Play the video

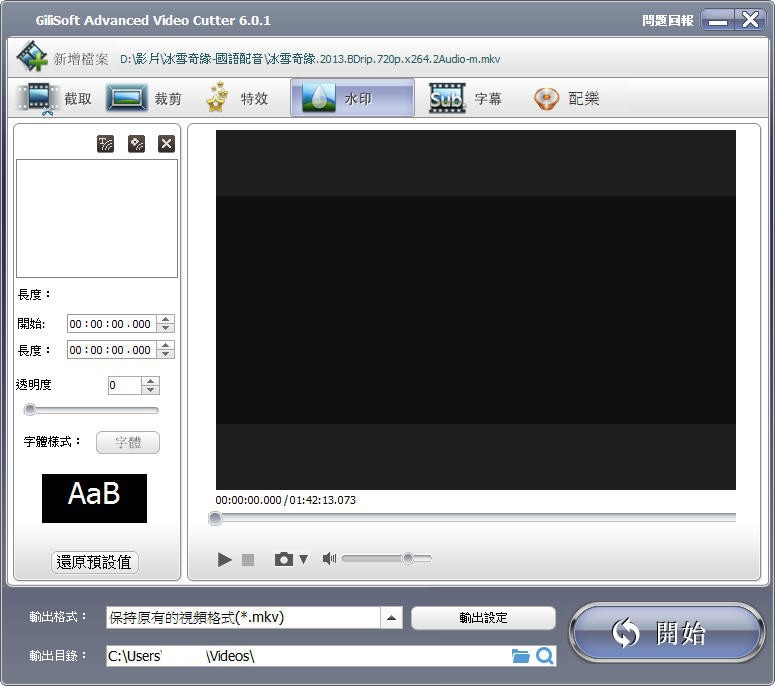point(225,559)
